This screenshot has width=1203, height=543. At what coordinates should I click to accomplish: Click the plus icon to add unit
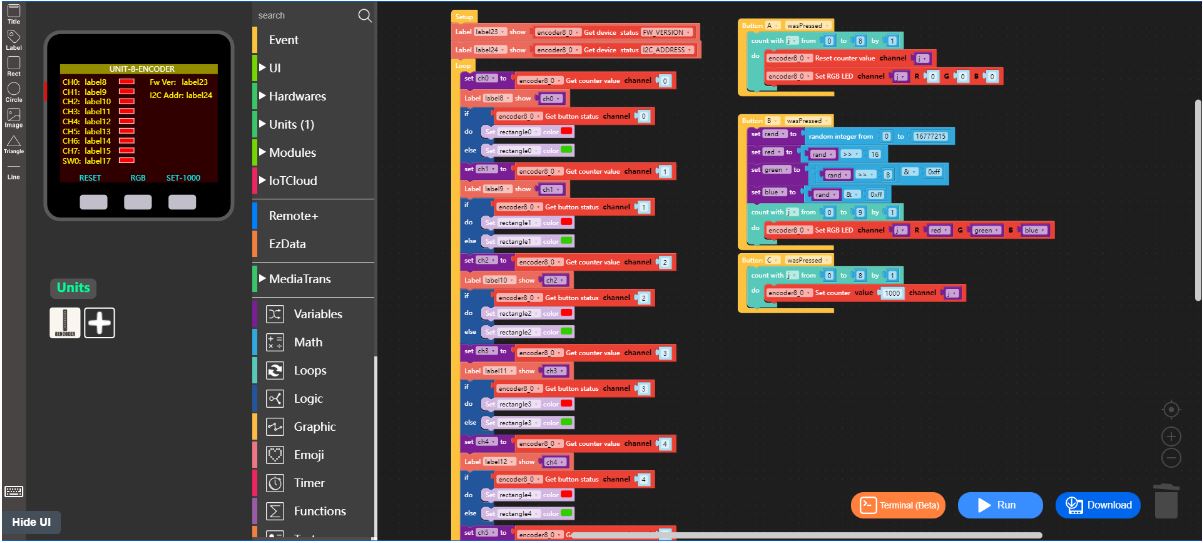point(99,322)
